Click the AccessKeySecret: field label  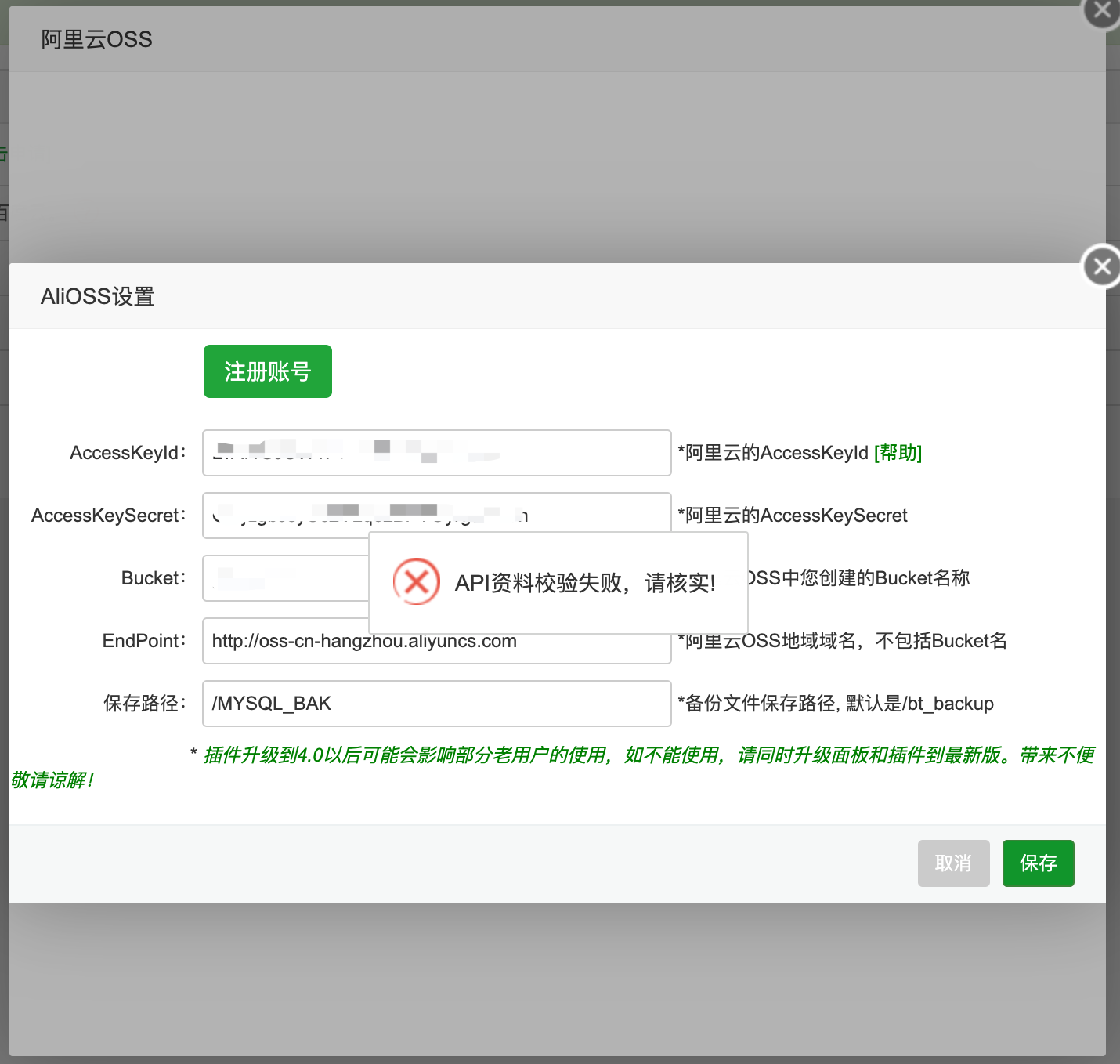[109, 516]
